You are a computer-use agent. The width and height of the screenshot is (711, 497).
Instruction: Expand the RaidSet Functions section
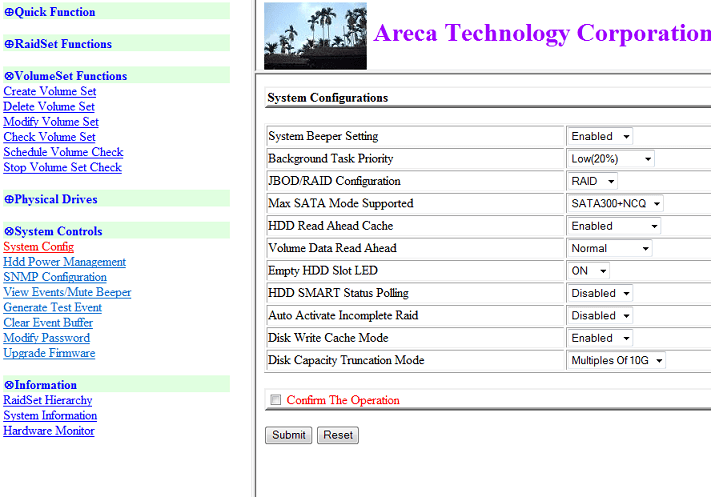pyautogui.click(x=58, y=44)
